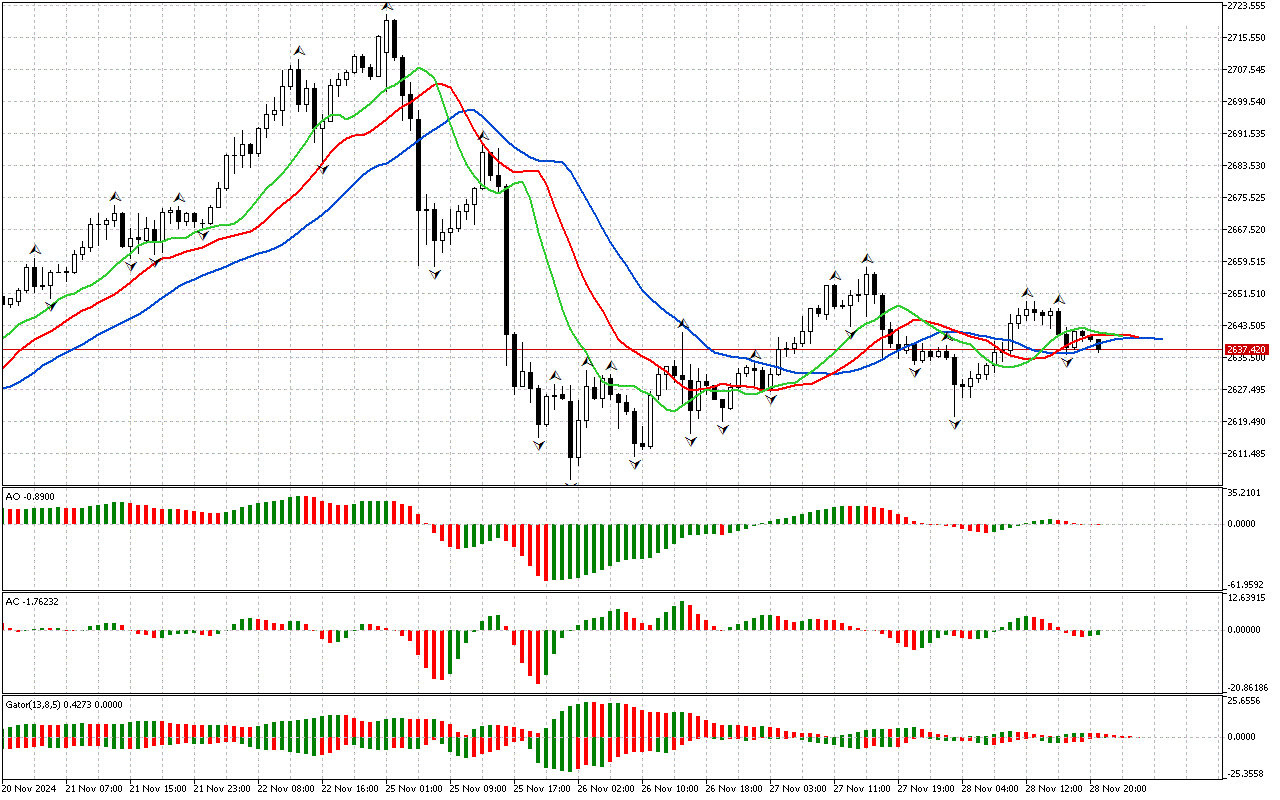Select the 22 Nov 08:00 time label
Viewport: 1280px width, 800px height.
tap(286, 789)
